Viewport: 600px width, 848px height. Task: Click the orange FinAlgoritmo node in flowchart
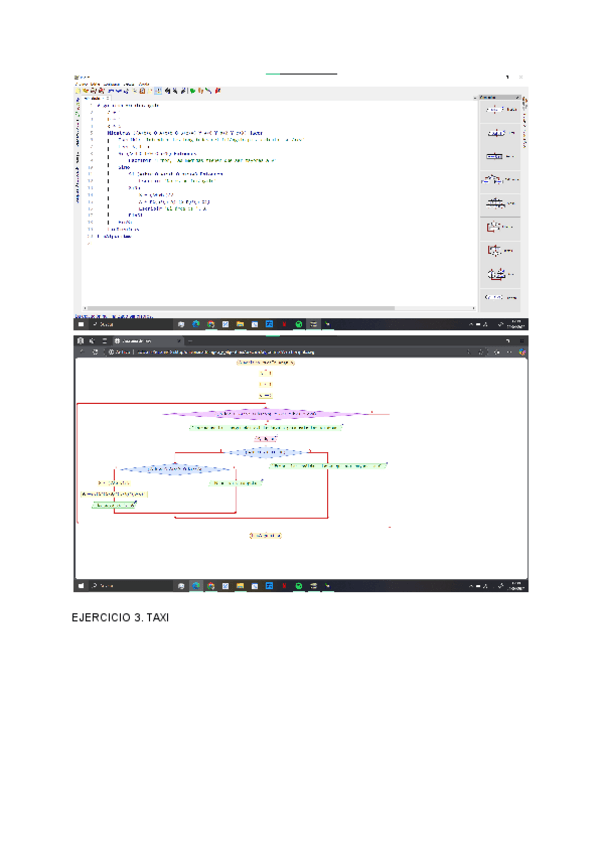click(266, 536)
